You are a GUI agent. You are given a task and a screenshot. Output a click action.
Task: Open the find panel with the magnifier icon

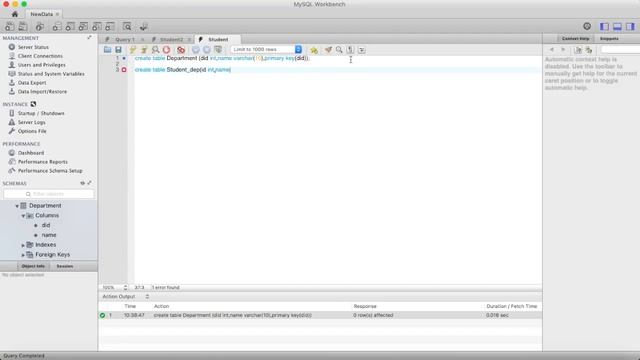click(339, 50)
